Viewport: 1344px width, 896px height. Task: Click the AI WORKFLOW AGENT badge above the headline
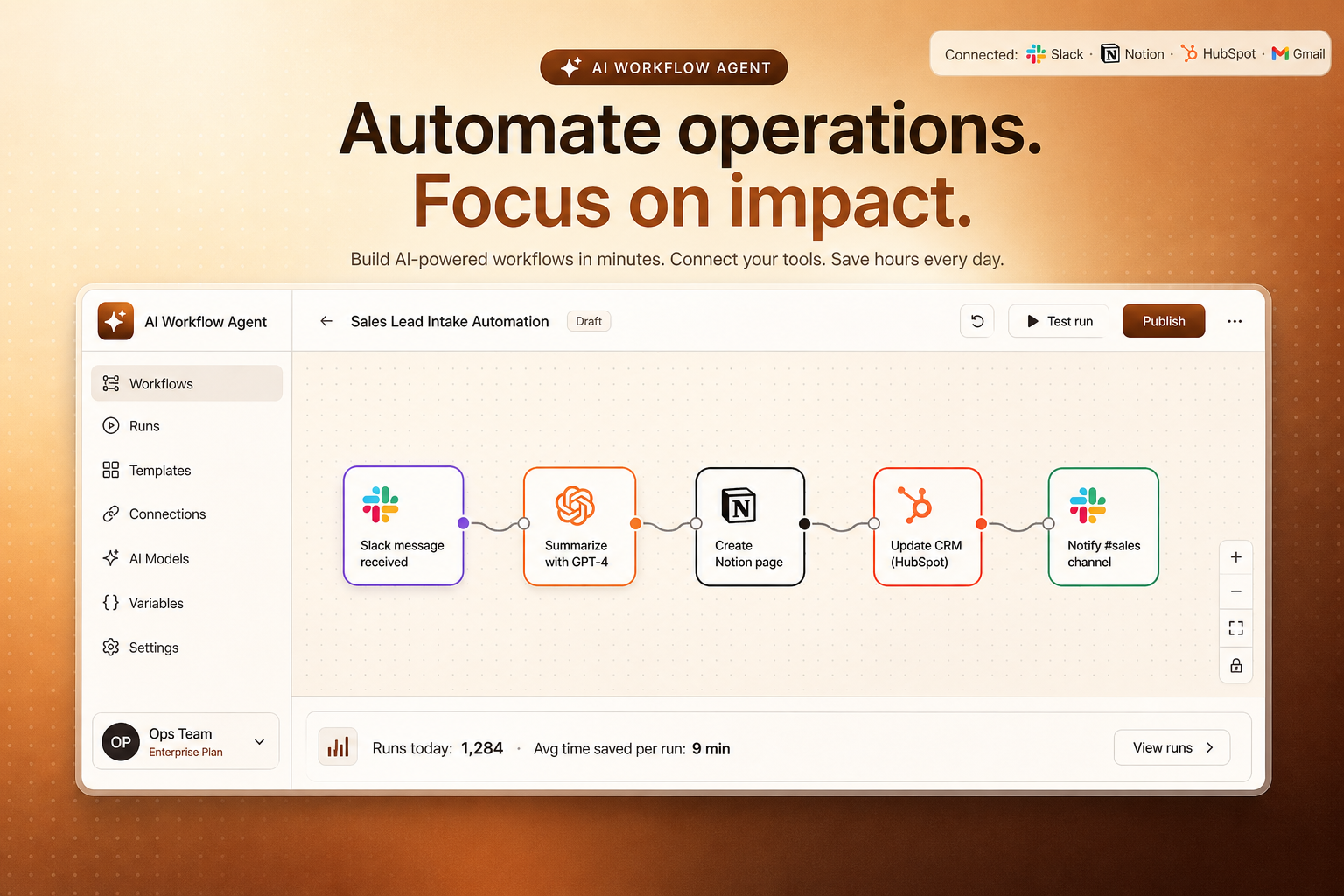[664, 67]
